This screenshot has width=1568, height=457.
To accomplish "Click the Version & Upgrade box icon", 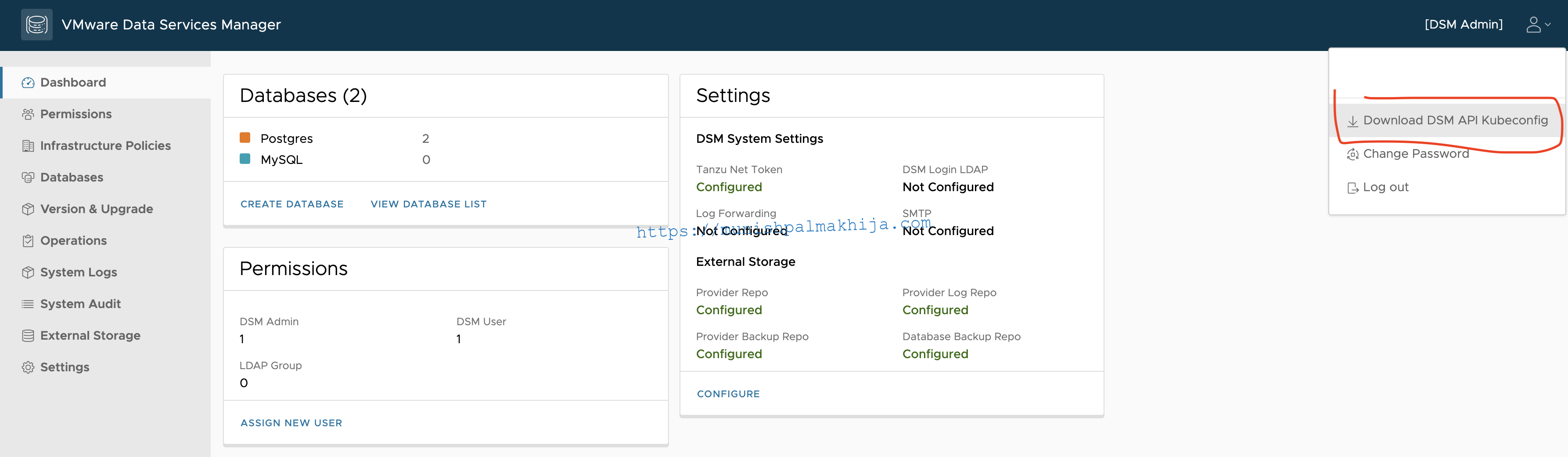I will click(x=28, y=209).
